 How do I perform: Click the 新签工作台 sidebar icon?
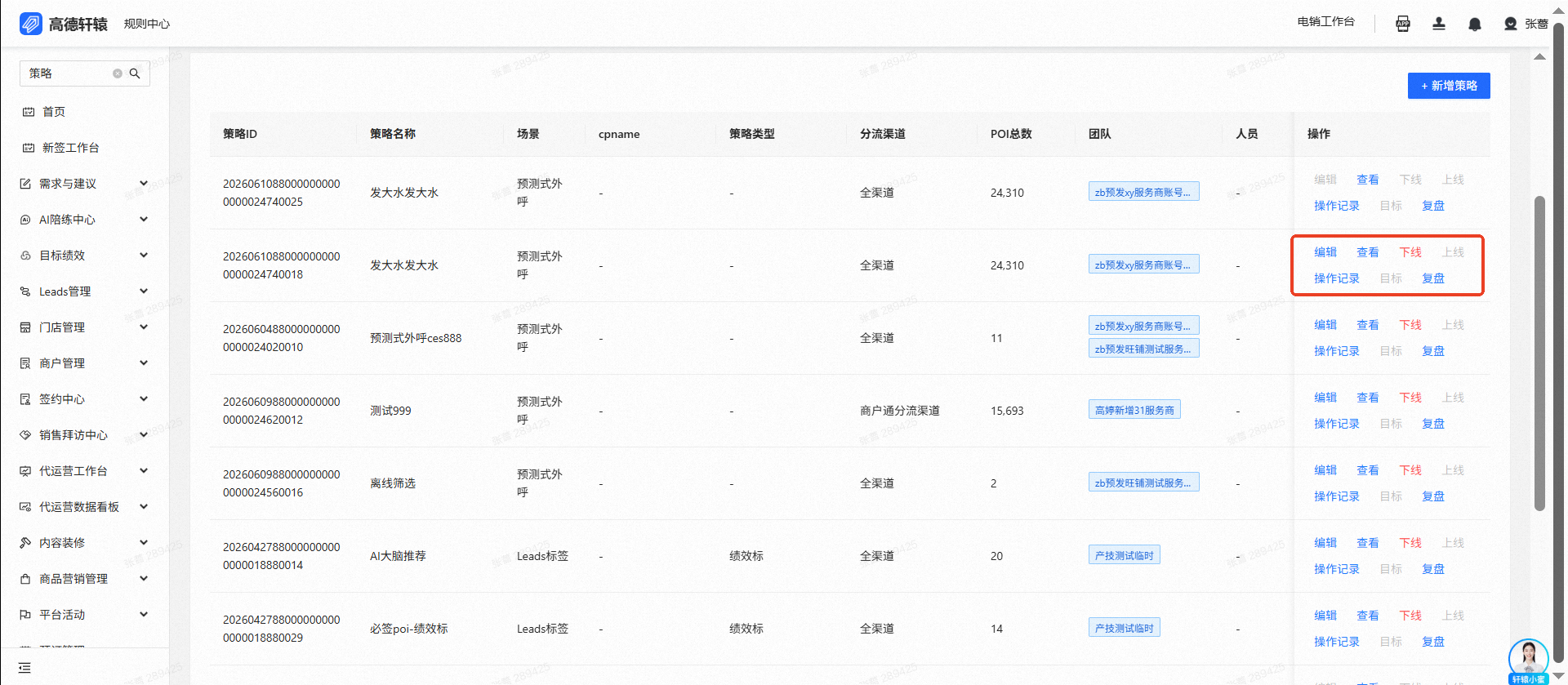click(x=29, y=148)
